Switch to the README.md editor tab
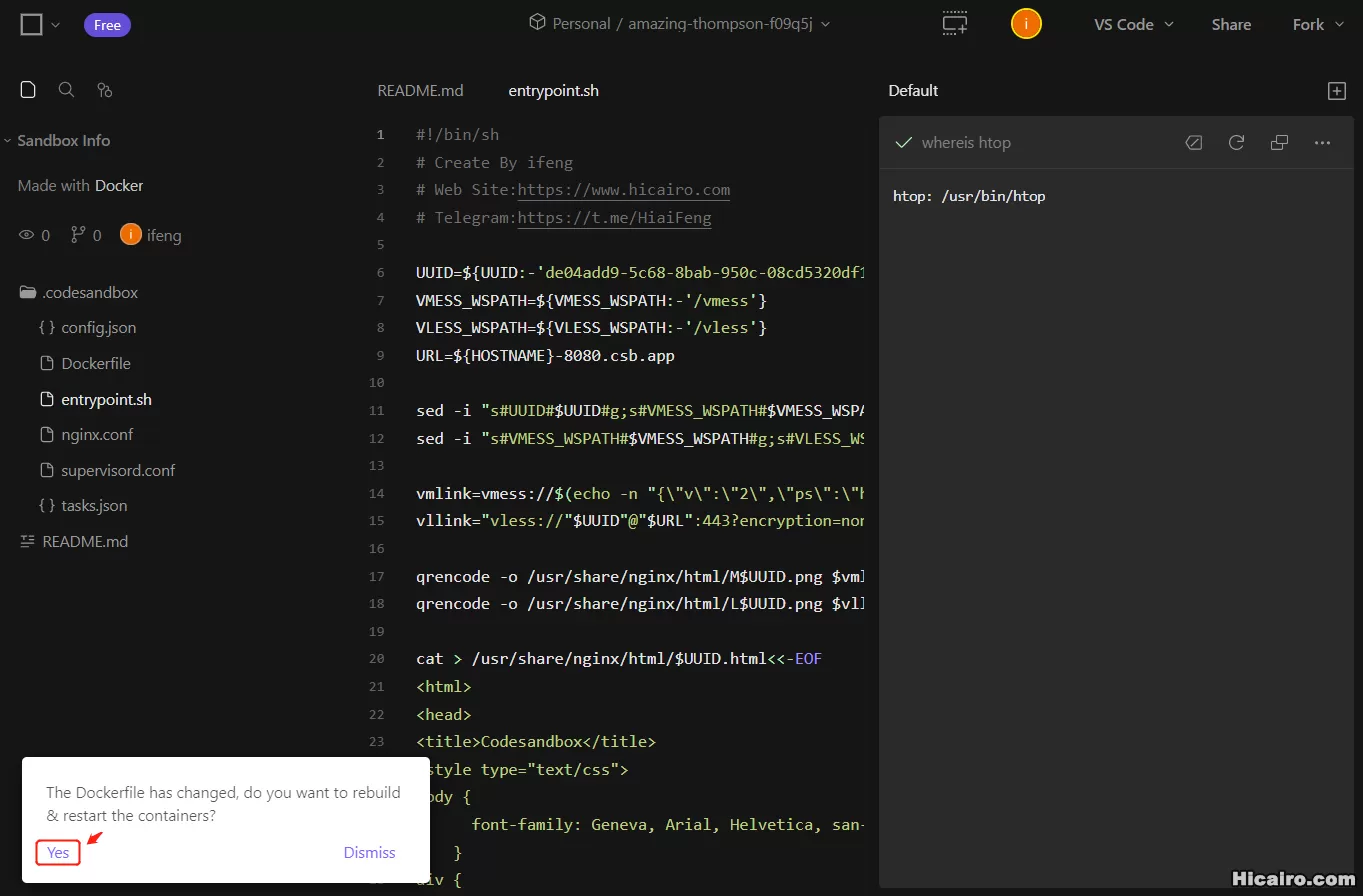The width and height of the screenshot is (1363, 896). pyautogui.click(x=420, y=90)
